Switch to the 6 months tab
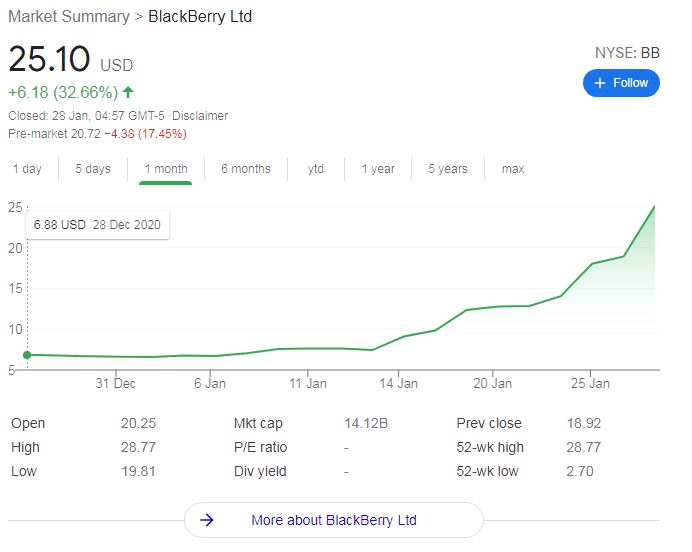The height and width of the screenshot is (552, 692). (246, 169)
